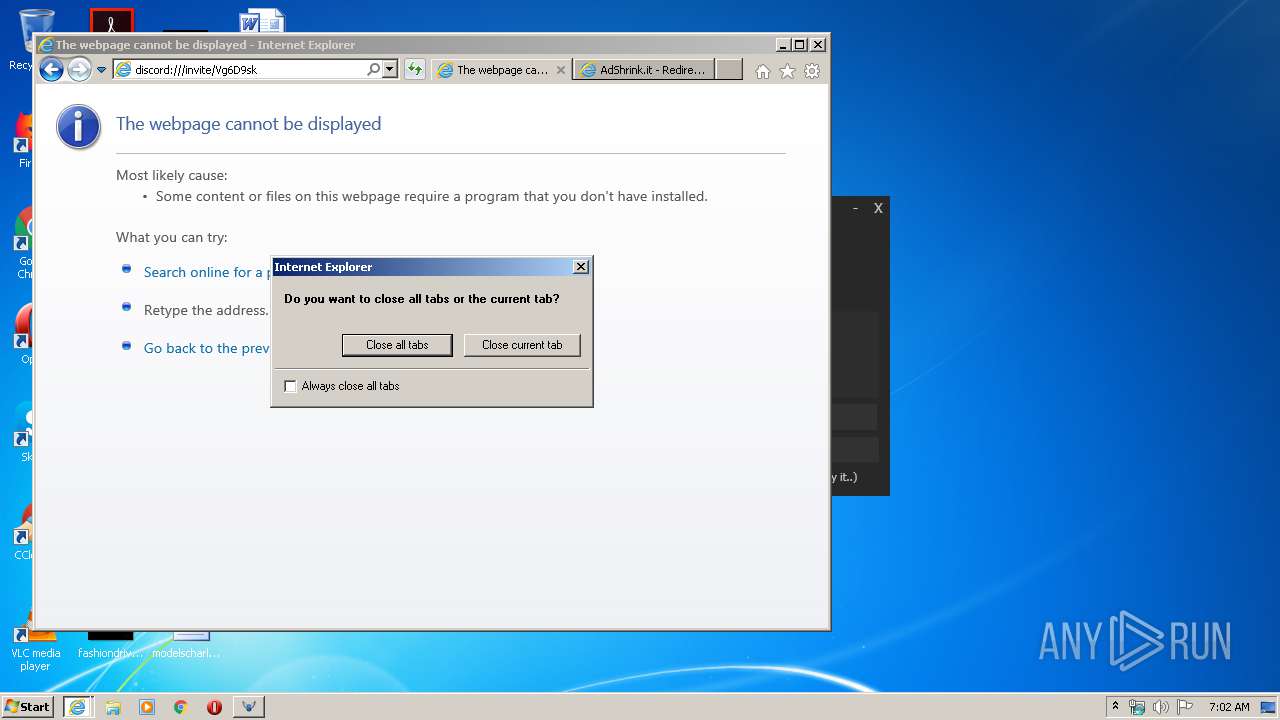Click the Action Center flag icon
This screenshot has width=1280, height=720.
pyautogui.click(x=1184, y=707)
